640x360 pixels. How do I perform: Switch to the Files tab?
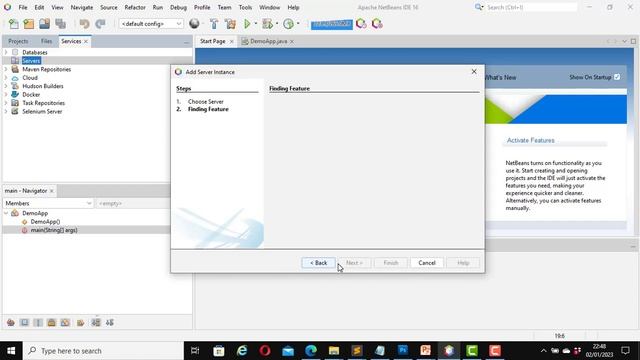click(x=47, y=41)
